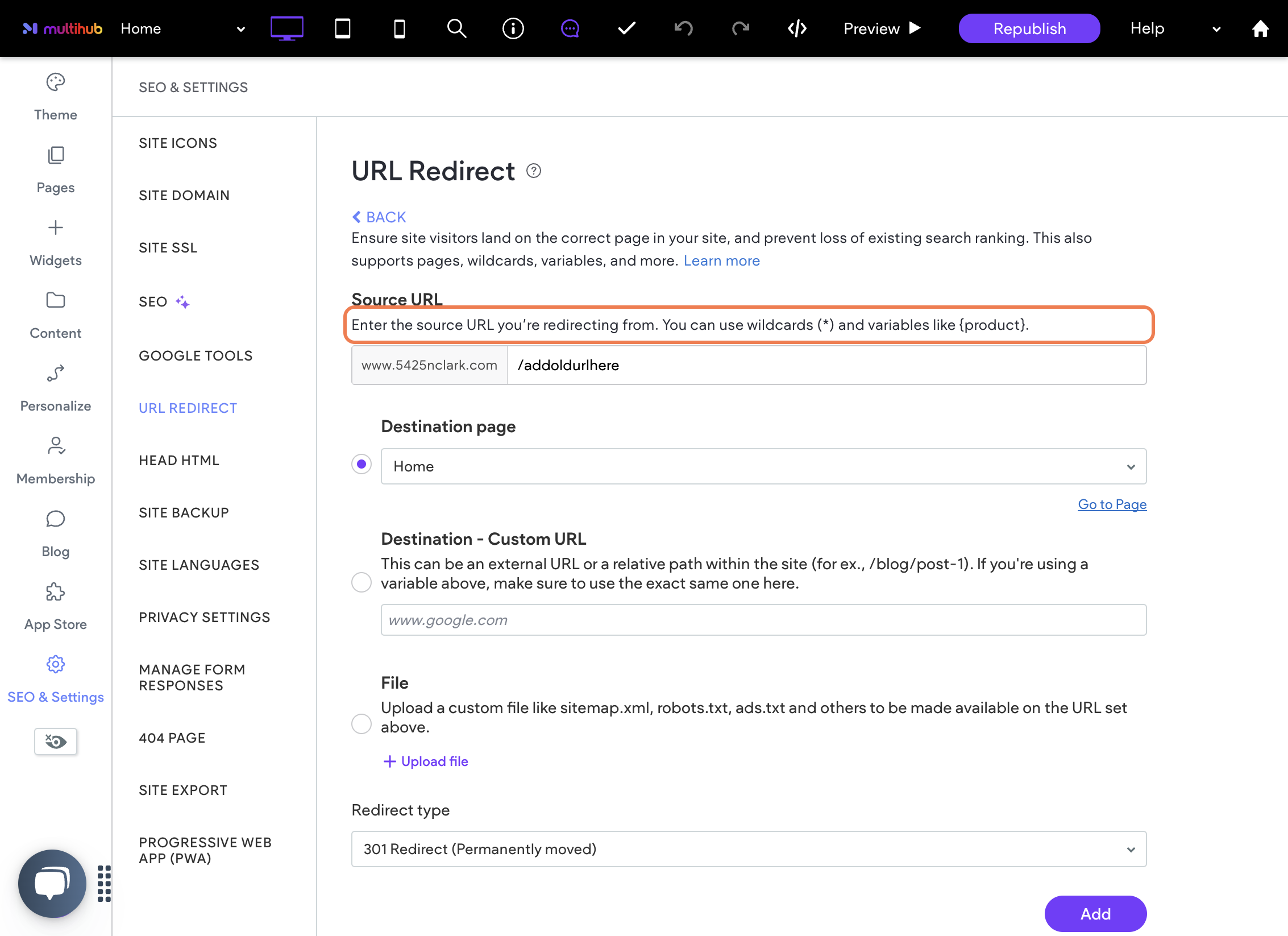This screenshot has width=1288, height=936.
Task: Open the Widgets panel
Action: 56,243
